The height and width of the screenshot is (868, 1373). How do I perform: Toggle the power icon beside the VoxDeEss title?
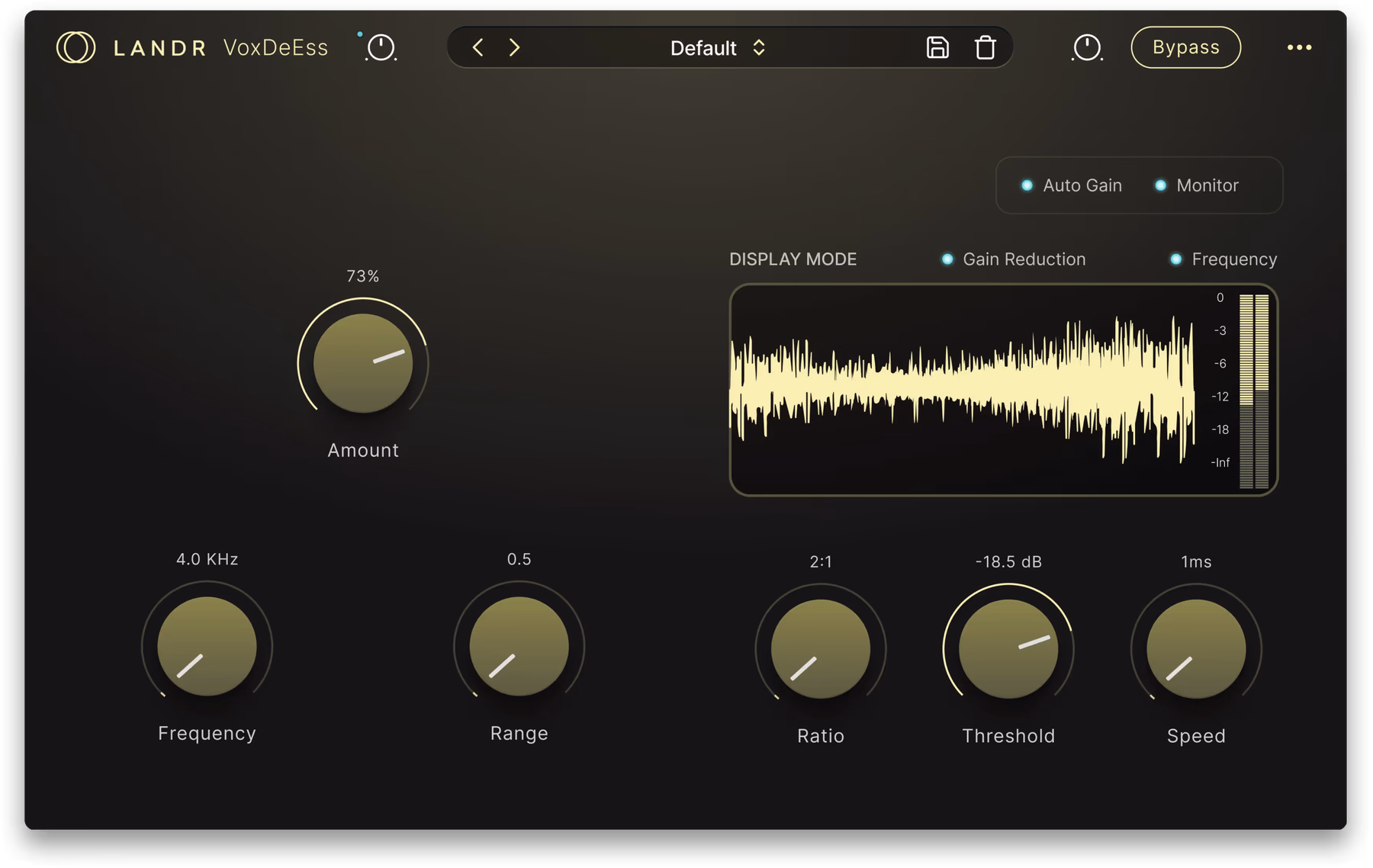381,47
